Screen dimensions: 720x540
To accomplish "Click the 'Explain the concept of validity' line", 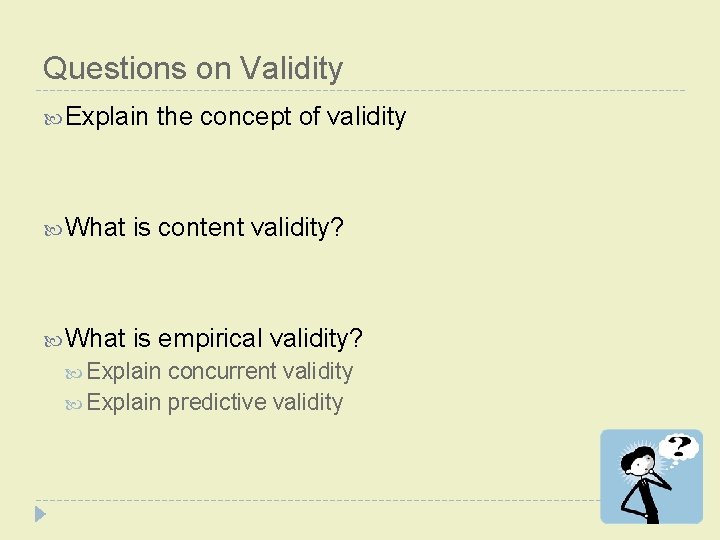I will point(236,117).
